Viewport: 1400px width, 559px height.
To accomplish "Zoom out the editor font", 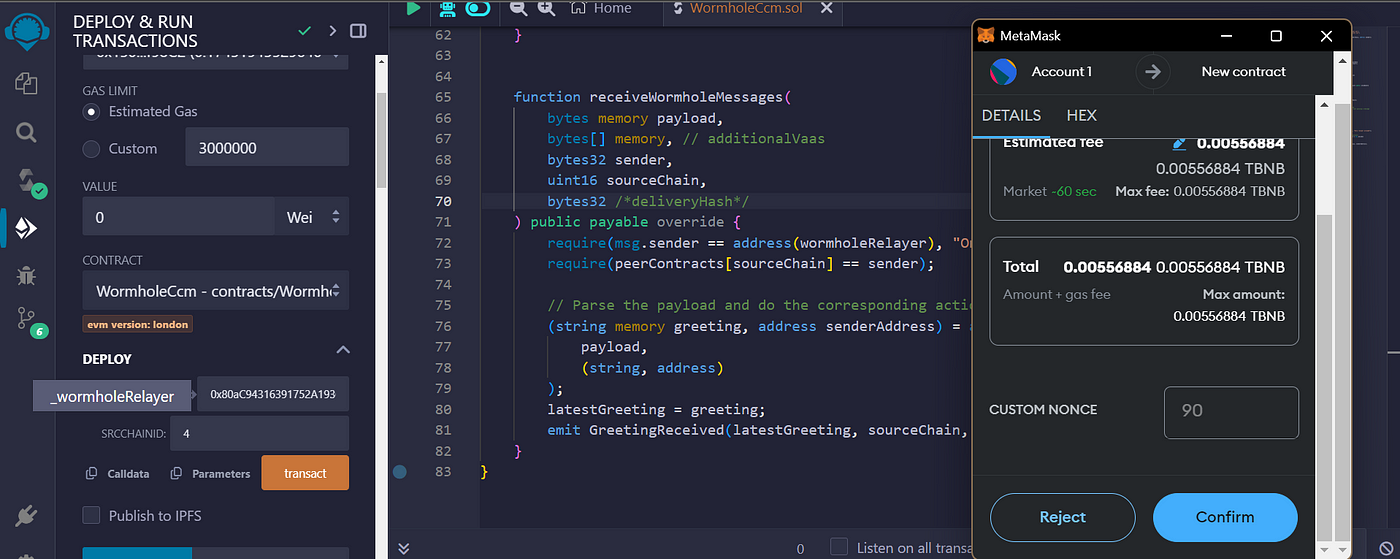I will [x=518, y=8].
